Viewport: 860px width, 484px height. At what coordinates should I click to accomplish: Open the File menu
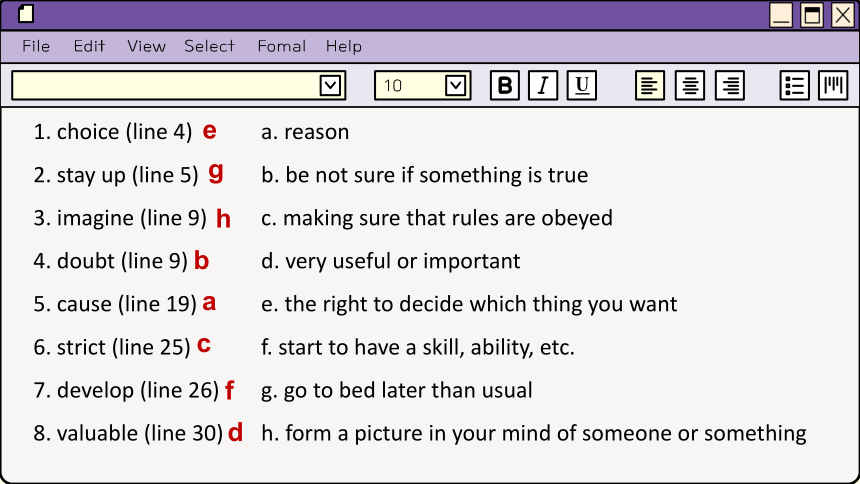(36, 46)
